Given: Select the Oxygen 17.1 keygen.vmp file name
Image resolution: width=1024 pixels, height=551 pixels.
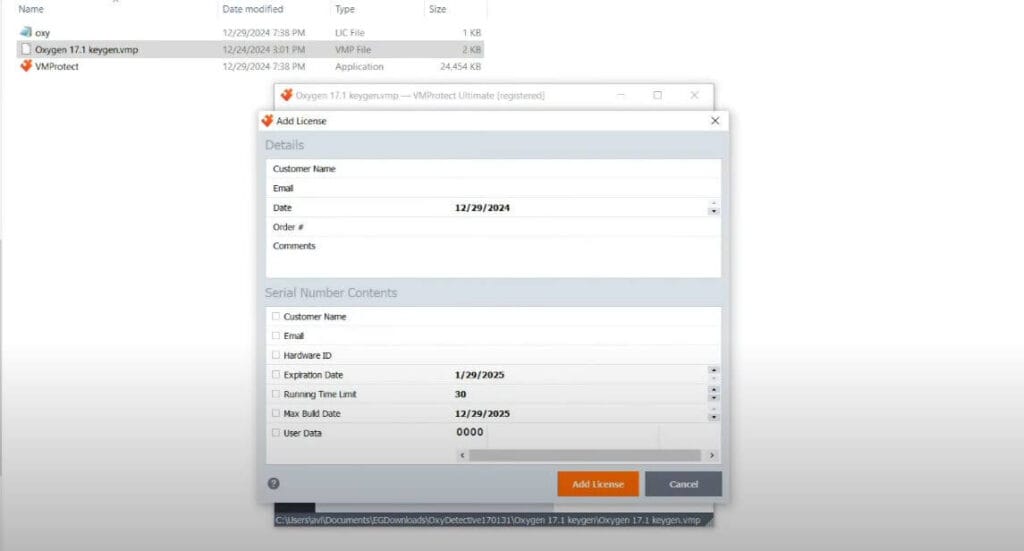Looking at the screenshot, I should (x=86, y=50).
